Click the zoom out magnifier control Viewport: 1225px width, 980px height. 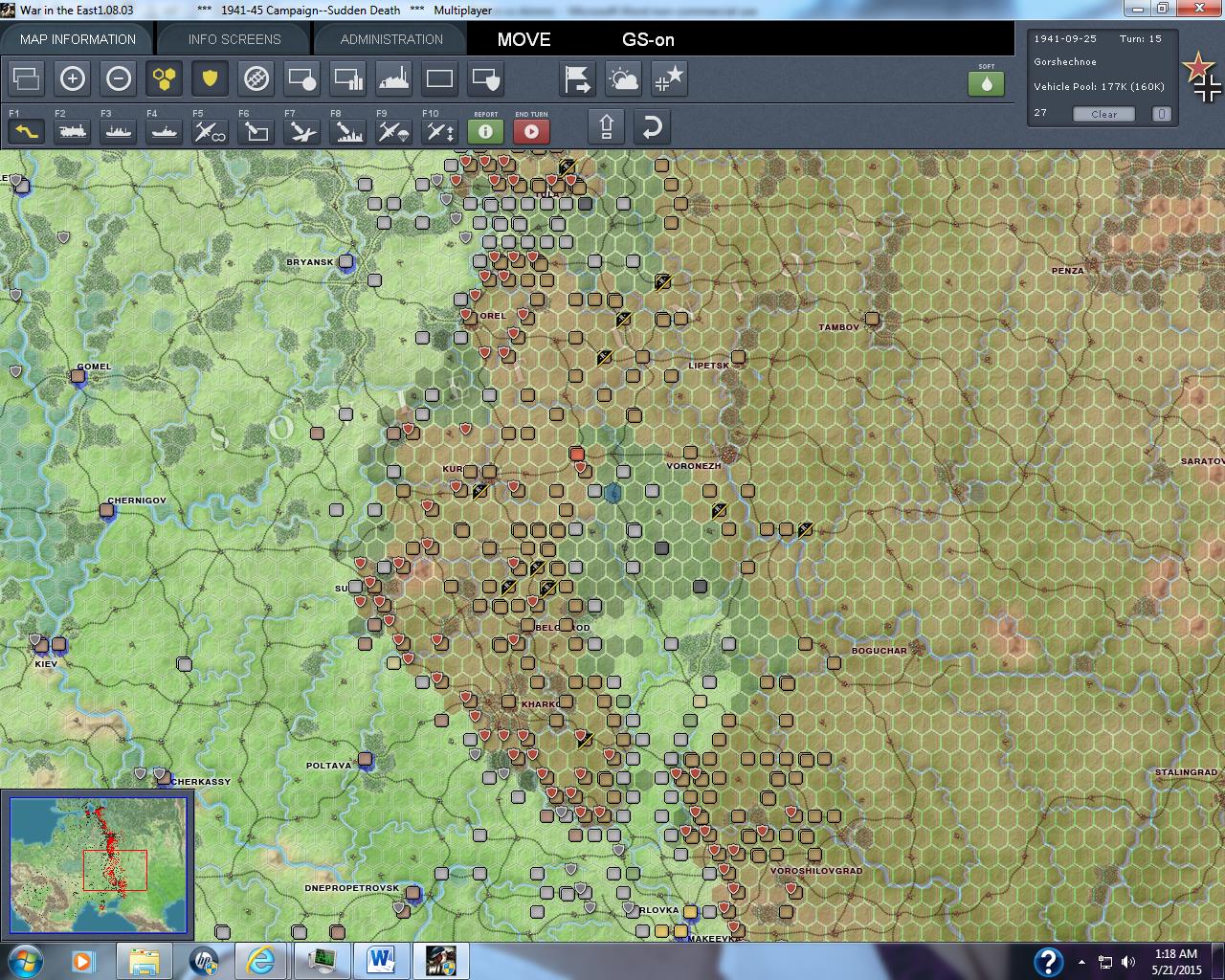click(119, 79)
